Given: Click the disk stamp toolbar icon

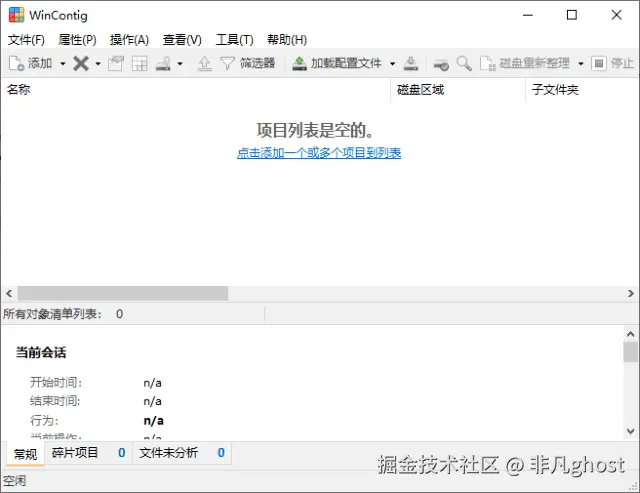Looking at the screenshot, I should point(163,63).
